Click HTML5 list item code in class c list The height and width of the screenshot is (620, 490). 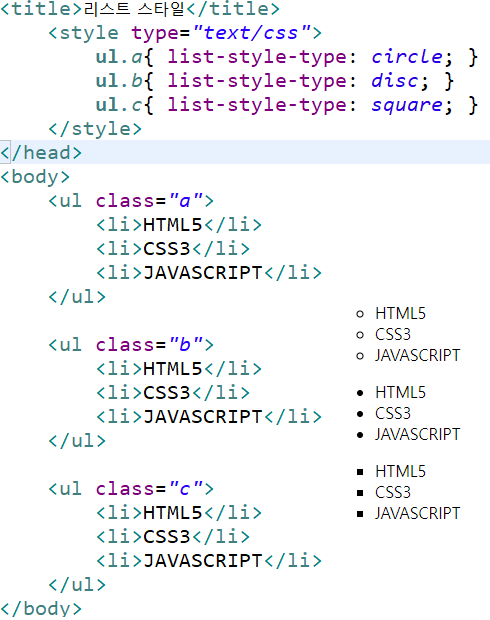[179, 513]
